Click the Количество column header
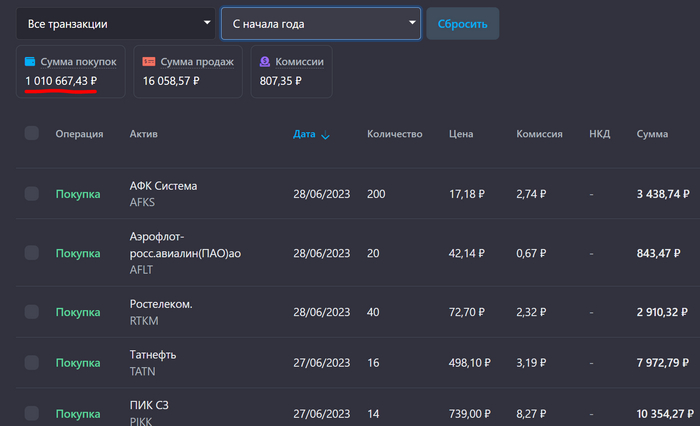This screenshot has width=700, height=426. (x=394, y=134)
